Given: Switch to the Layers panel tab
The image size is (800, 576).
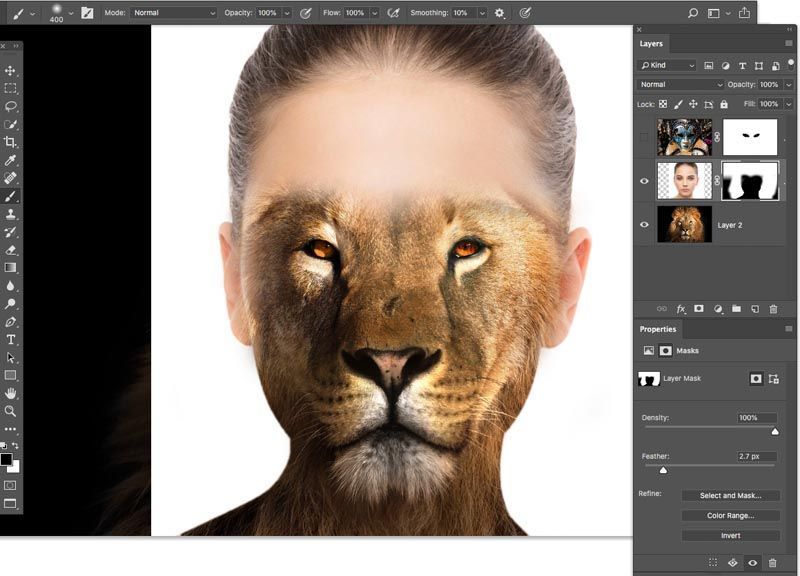Looking at the screenshot, I should point(651,44).
